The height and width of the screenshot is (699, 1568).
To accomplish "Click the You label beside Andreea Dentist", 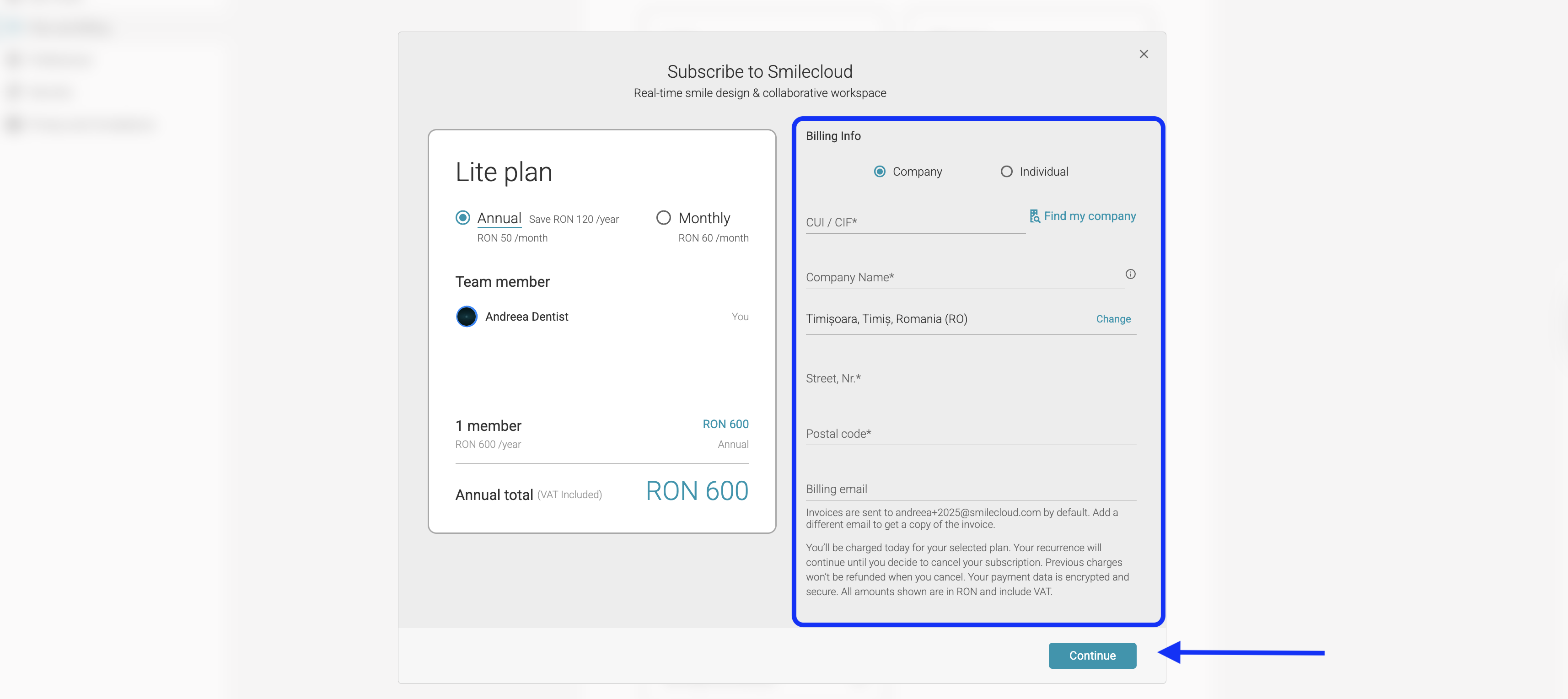I will click(740, 317).
